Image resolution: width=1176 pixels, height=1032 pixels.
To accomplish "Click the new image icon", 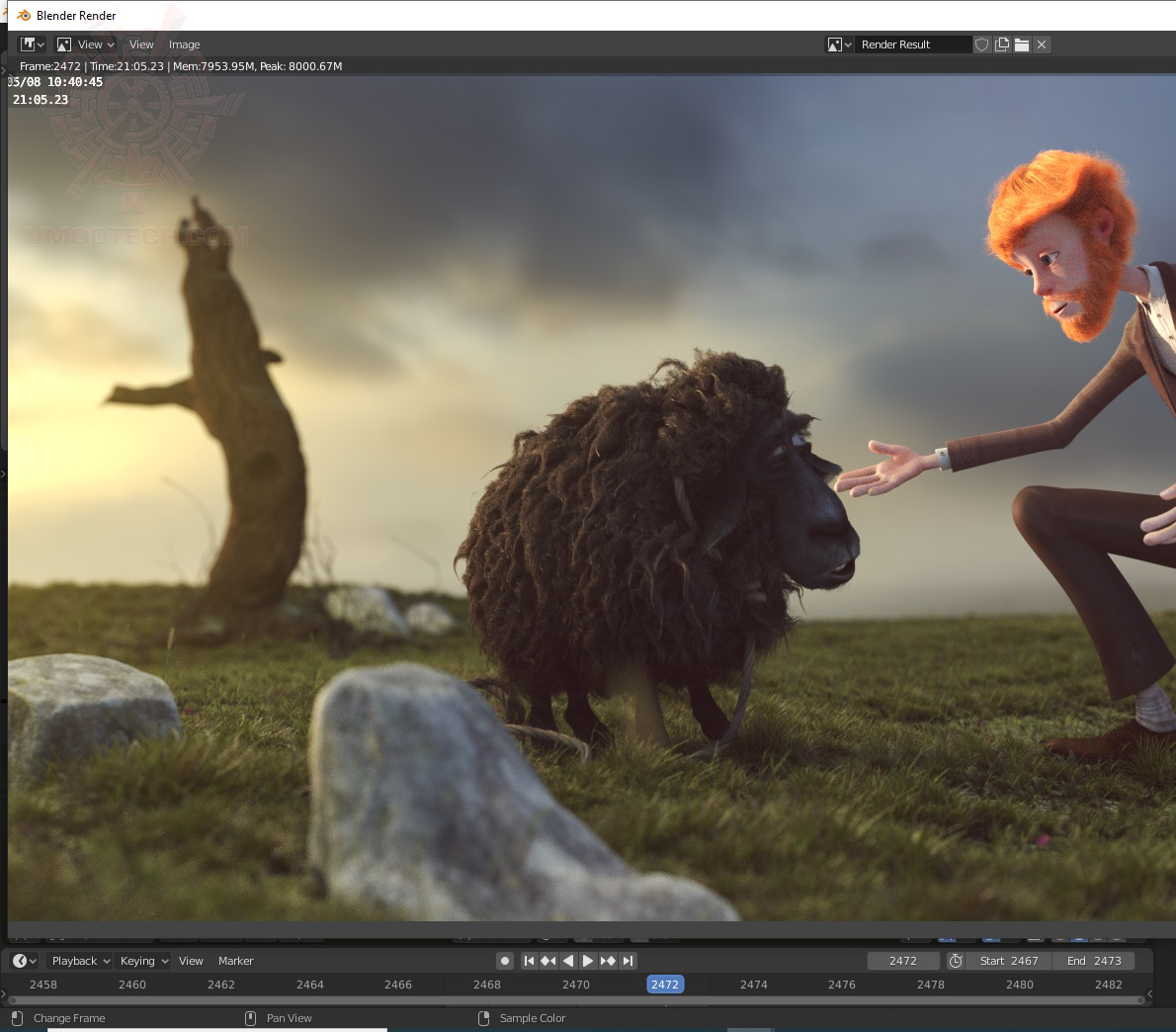I will point(1002,44).
